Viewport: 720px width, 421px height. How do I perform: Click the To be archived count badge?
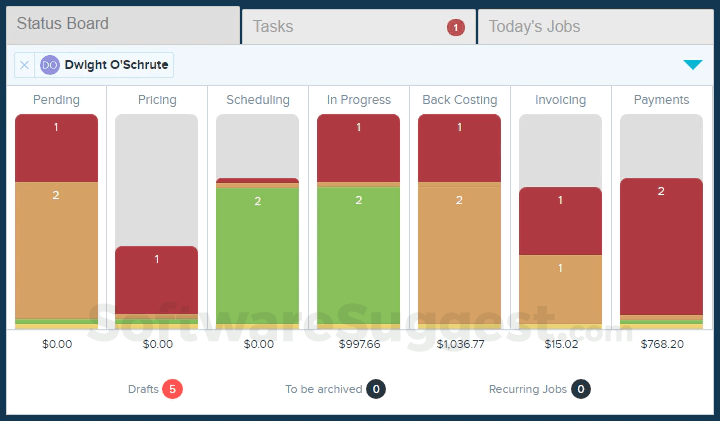(x=376, y=389)
